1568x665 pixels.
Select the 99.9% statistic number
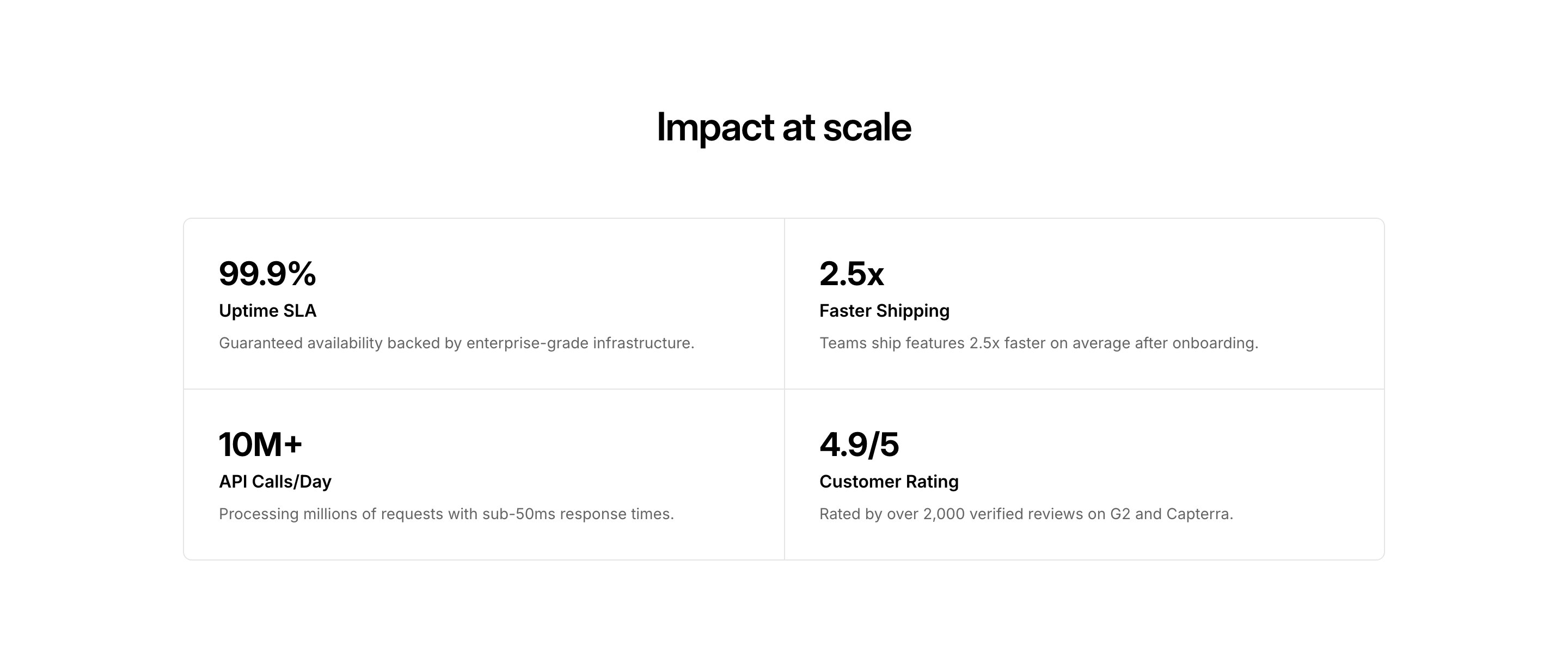pyautogui.click(x=267, y=274)
